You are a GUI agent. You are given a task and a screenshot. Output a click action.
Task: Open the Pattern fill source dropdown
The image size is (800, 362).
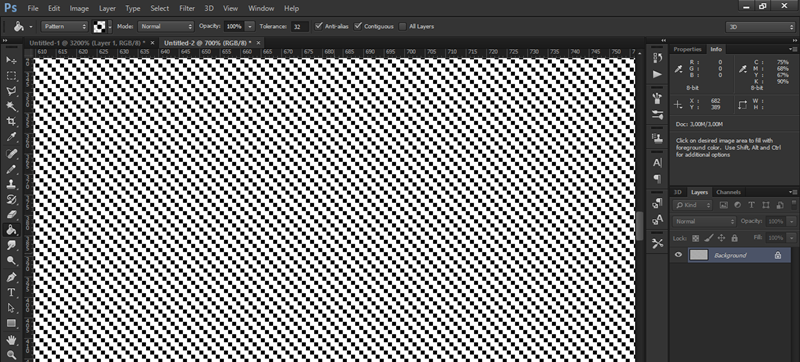coord(65,26)
